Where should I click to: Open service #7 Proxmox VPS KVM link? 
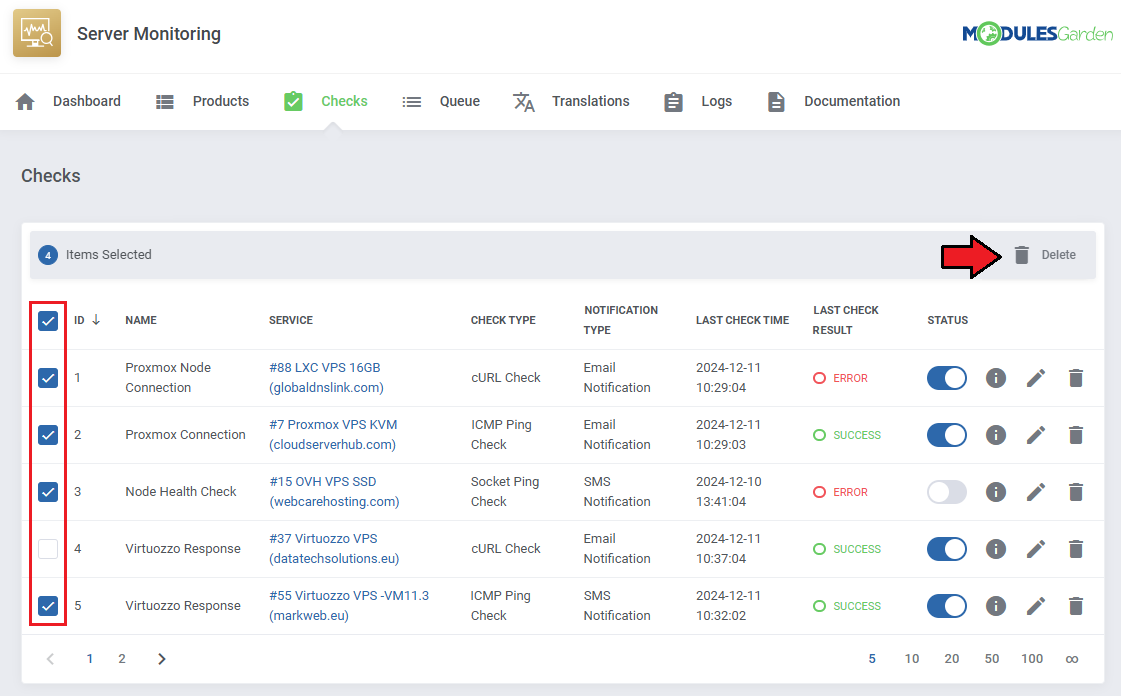coord(333,434)
